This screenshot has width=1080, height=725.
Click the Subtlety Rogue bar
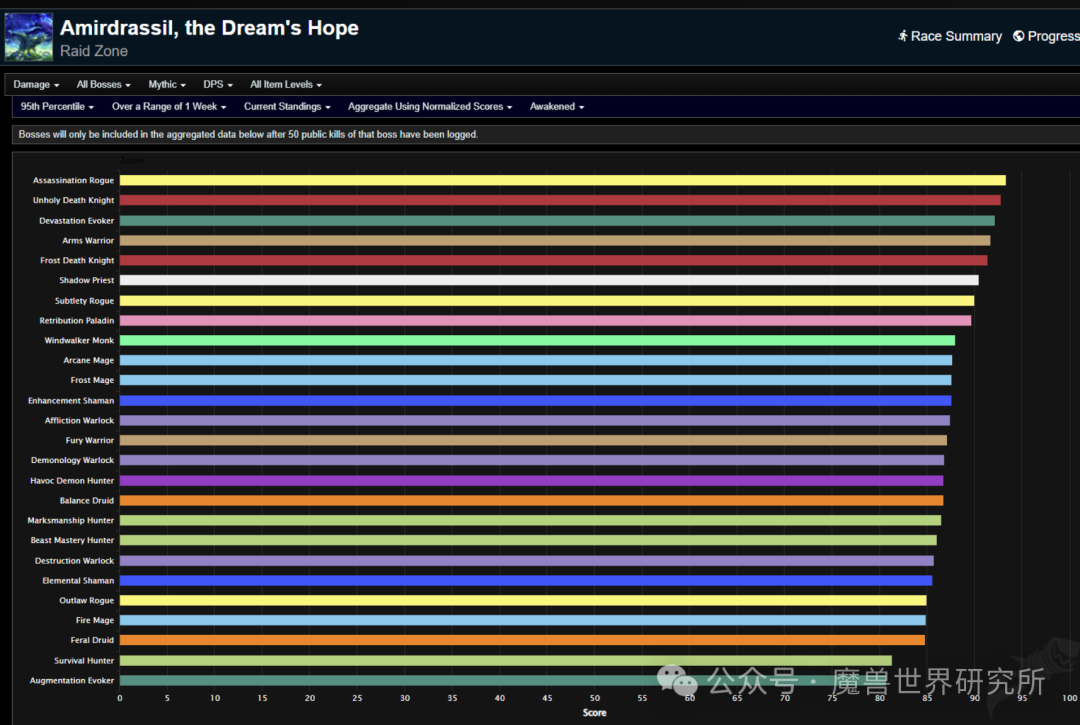[x=547, y=300]
